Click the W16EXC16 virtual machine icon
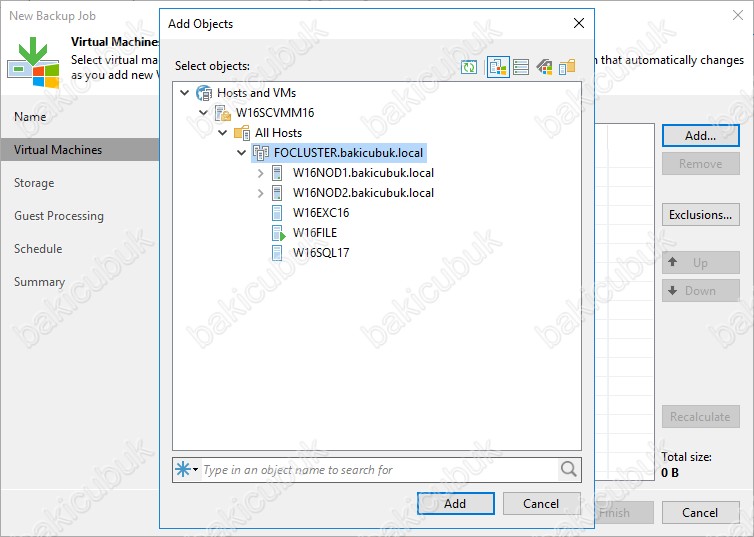Screen dimensions: 754x537 coord(277,213)
